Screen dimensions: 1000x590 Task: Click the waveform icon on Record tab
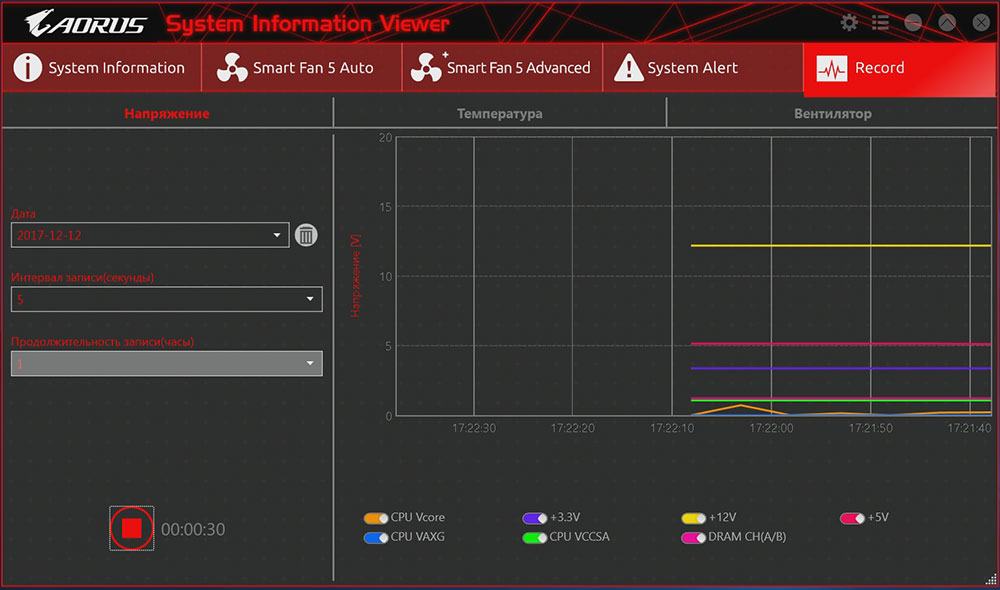pyautogui.click(x=832, y=68)
